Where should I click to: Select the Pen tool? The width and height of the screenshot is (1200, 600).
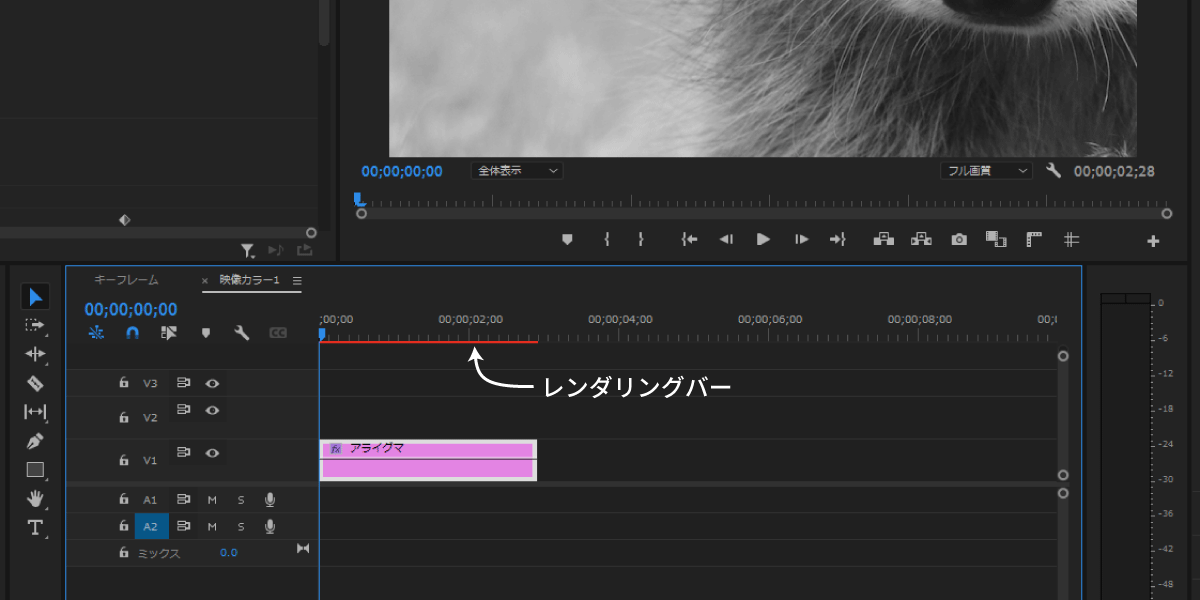coord(35,440)
